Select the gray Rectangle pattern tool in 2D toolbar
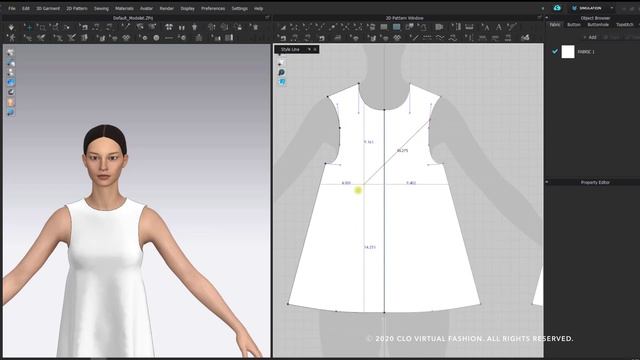 click(x=384, y=27)
